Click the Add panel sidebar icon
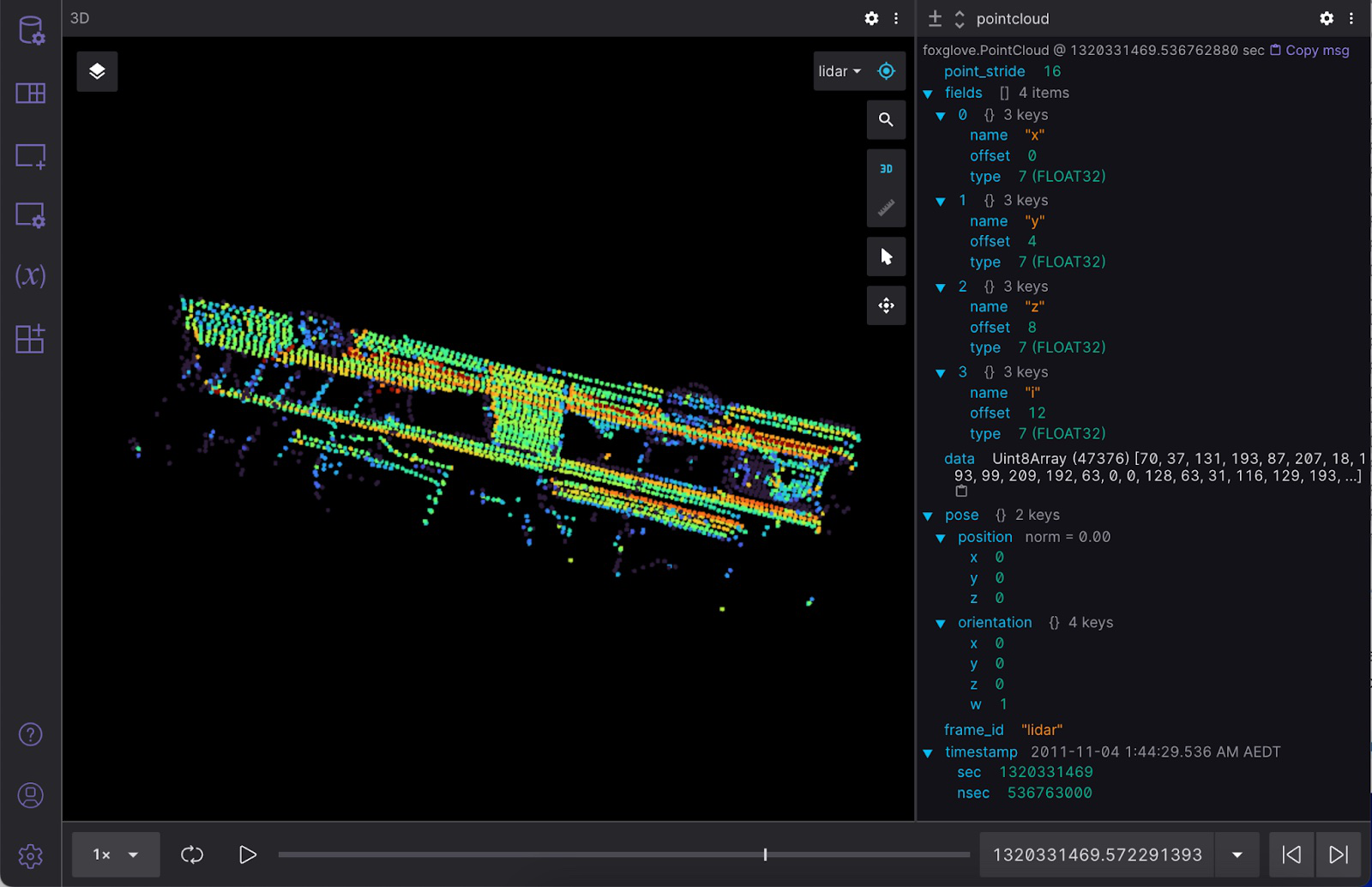Viewport: 1372px width, 887px height. click(x=30, y=155)
